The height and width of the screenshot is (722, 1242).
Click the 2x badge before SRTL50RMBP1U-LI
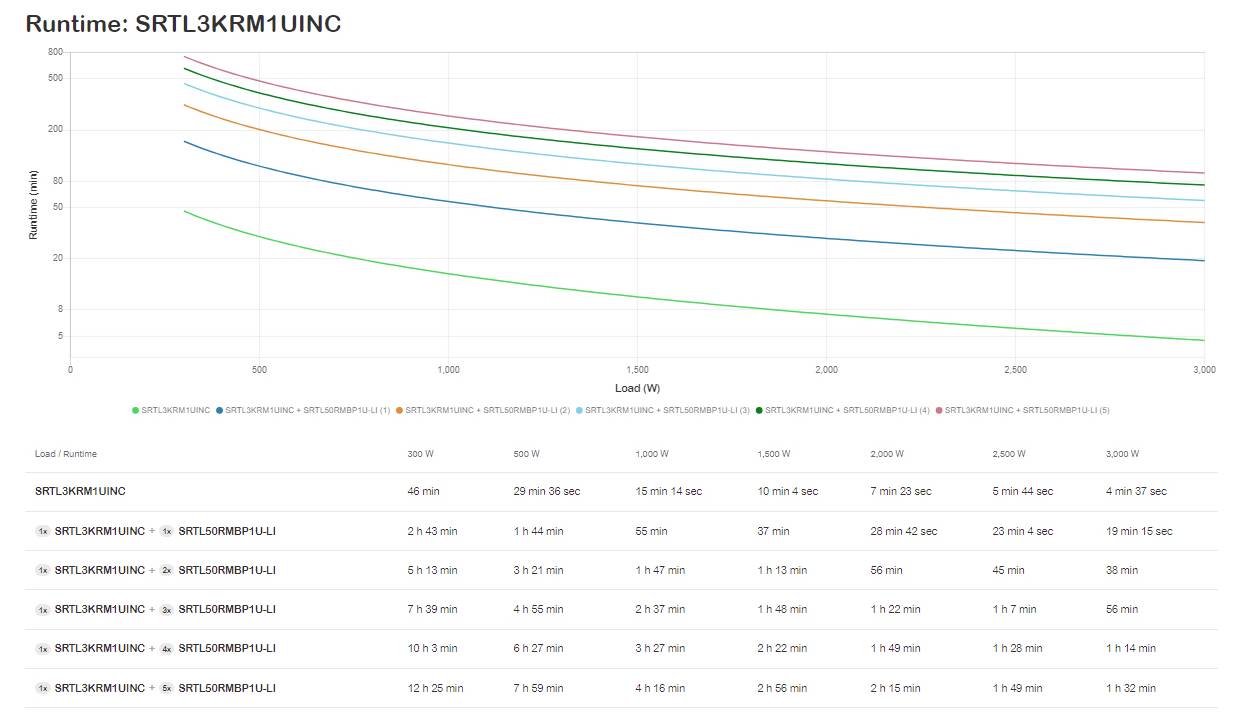tap(167, 570)
